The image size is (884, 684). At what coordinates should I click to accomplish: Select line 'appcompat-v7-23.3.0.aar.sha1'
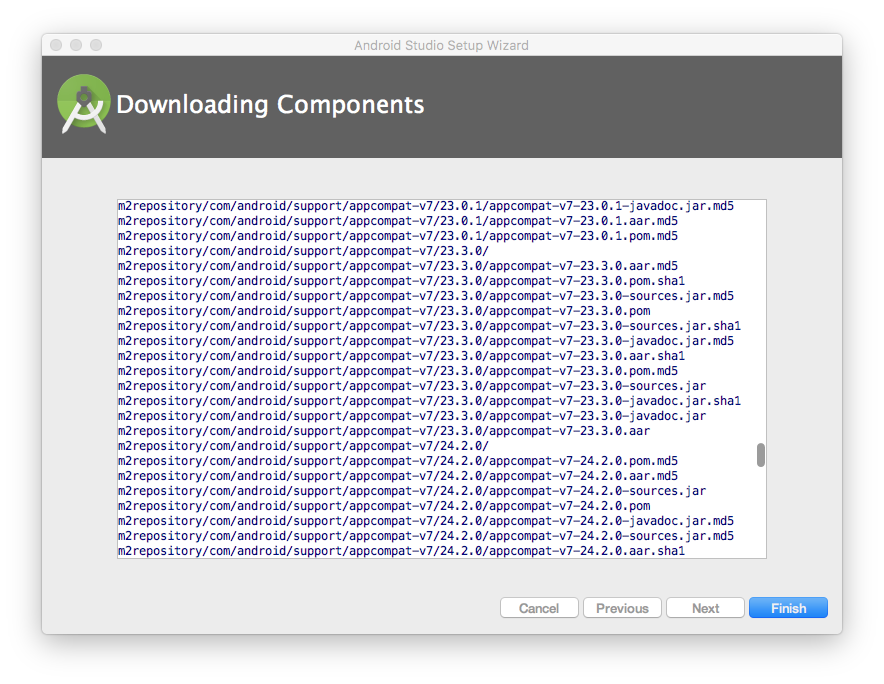[401, 356]
